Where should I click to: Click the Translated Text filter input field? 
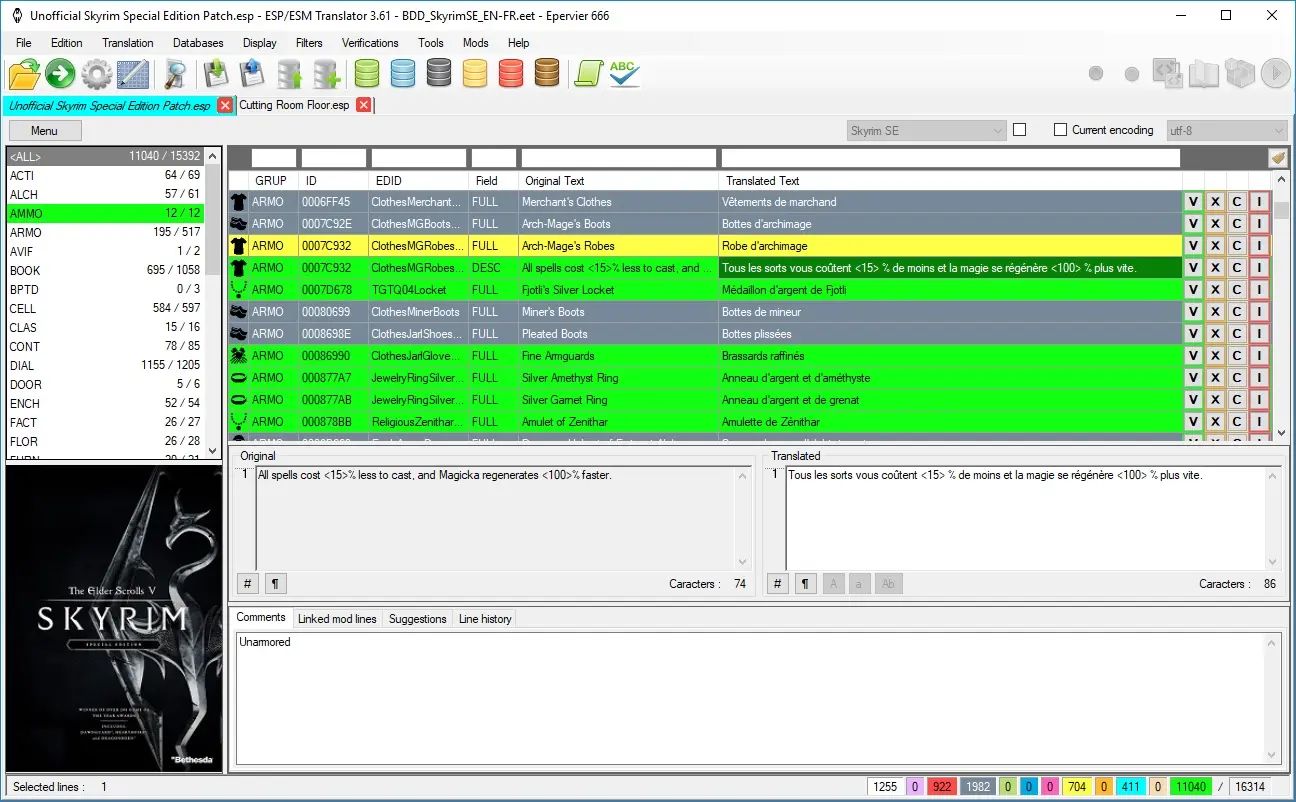(x=950, y=158)
